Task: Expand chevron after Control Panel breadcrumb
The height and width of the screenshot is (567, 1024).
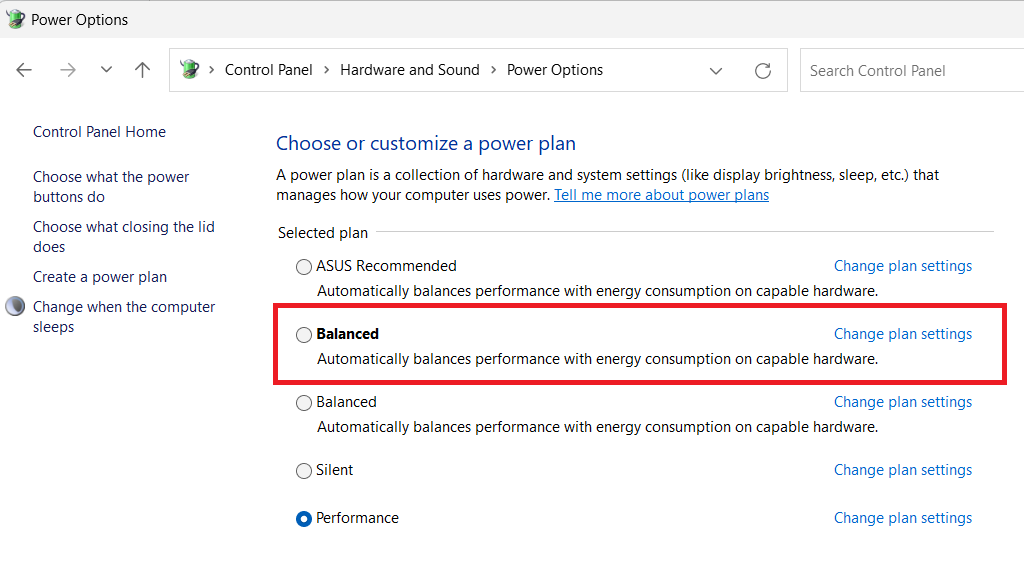Action: (x=327, y=70)
